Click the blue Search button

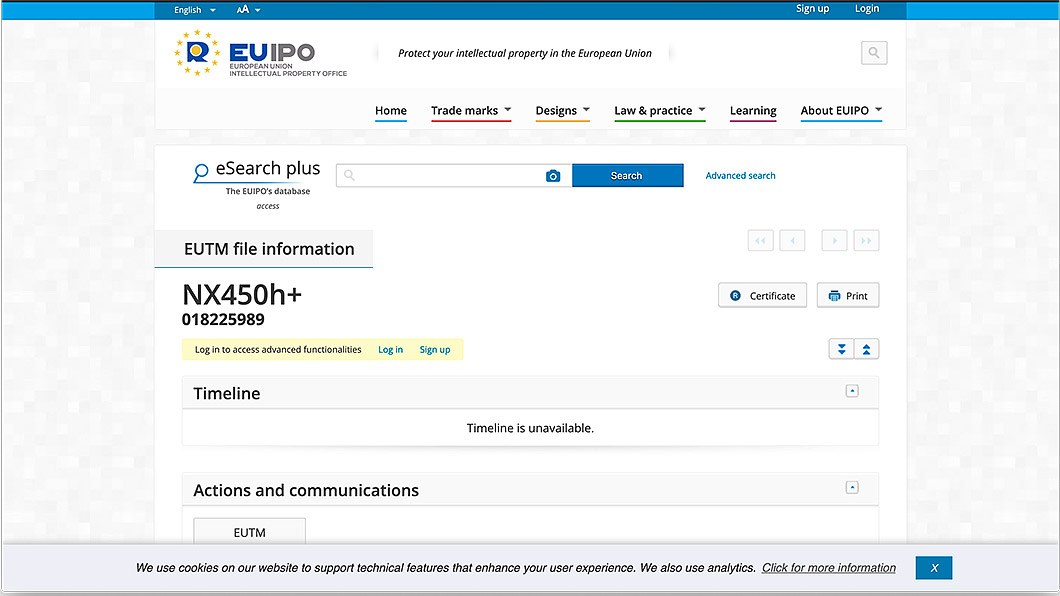coord(627,176)
